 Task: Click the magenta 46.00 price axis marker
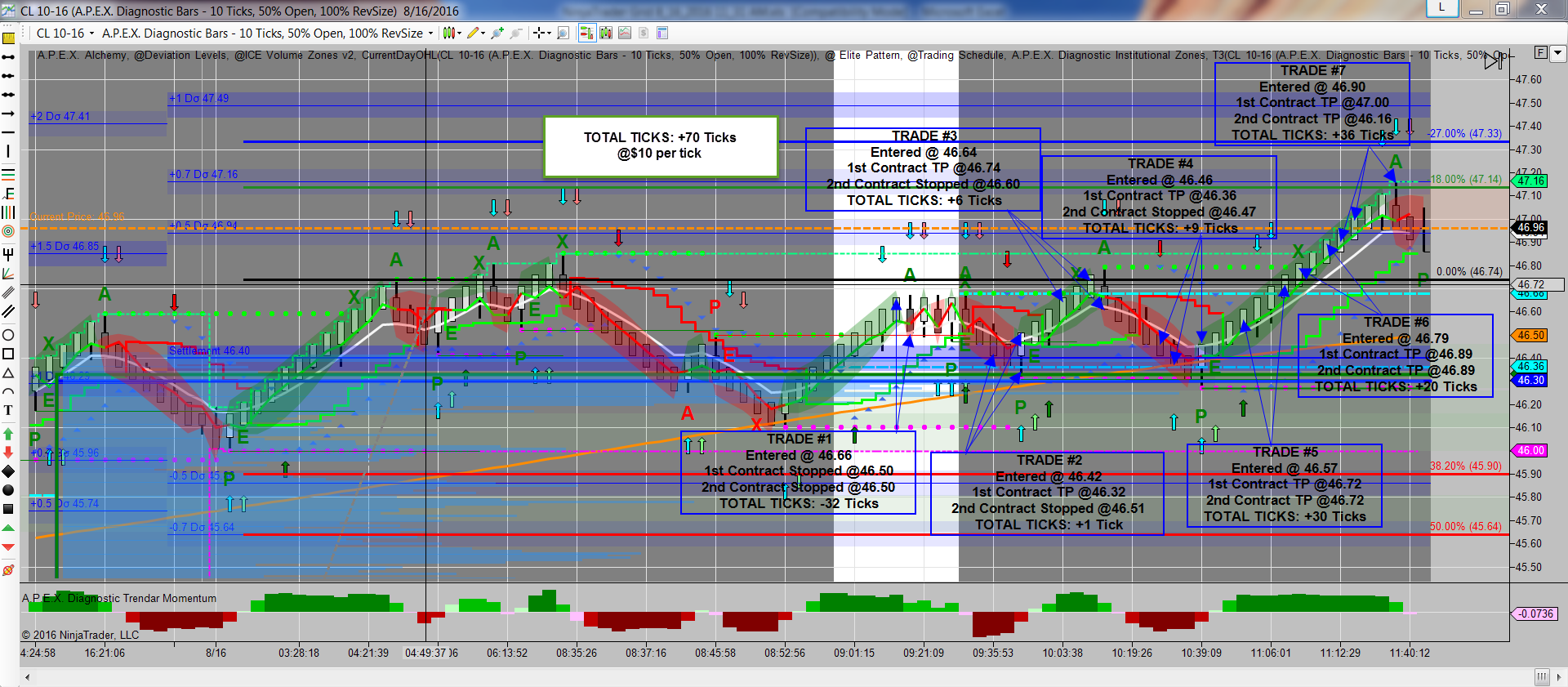[1530, 451]
